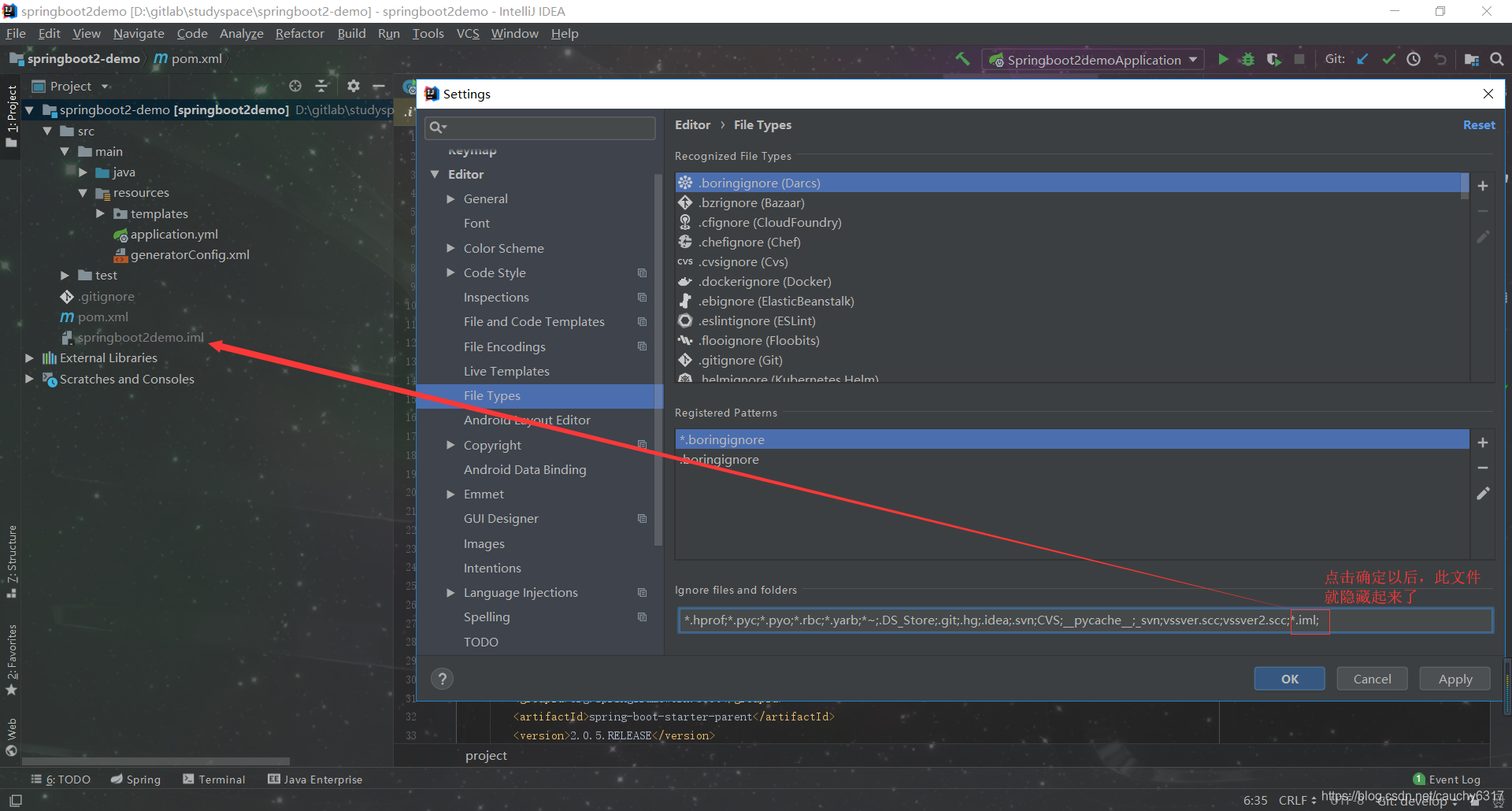Viewport: 1512px width, 811px height.
Task: Click the Reset link
Action: (x=1479, y=125)
